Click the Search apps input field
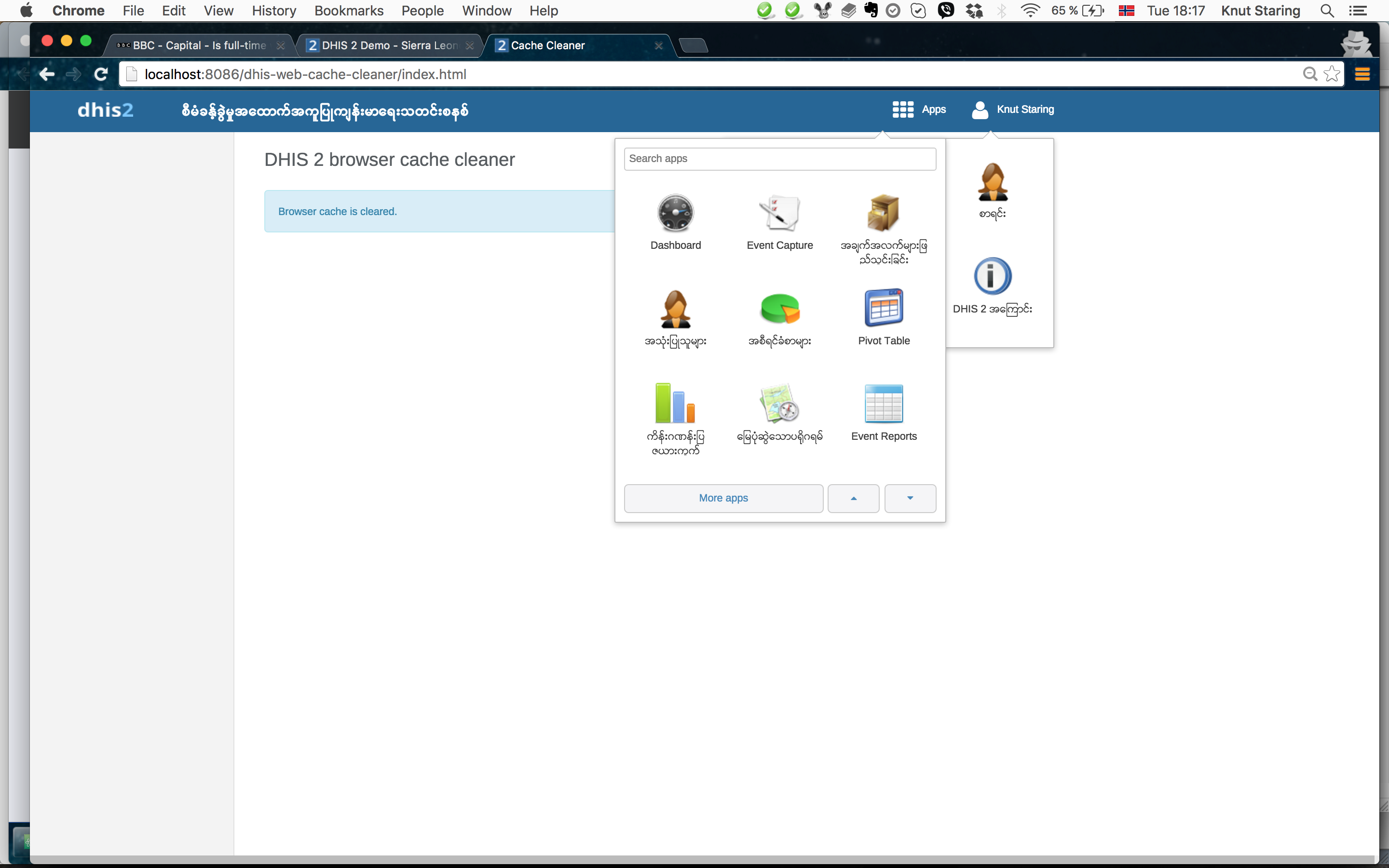The height and width of the screenshot is (868, 1389). [779, 159]
